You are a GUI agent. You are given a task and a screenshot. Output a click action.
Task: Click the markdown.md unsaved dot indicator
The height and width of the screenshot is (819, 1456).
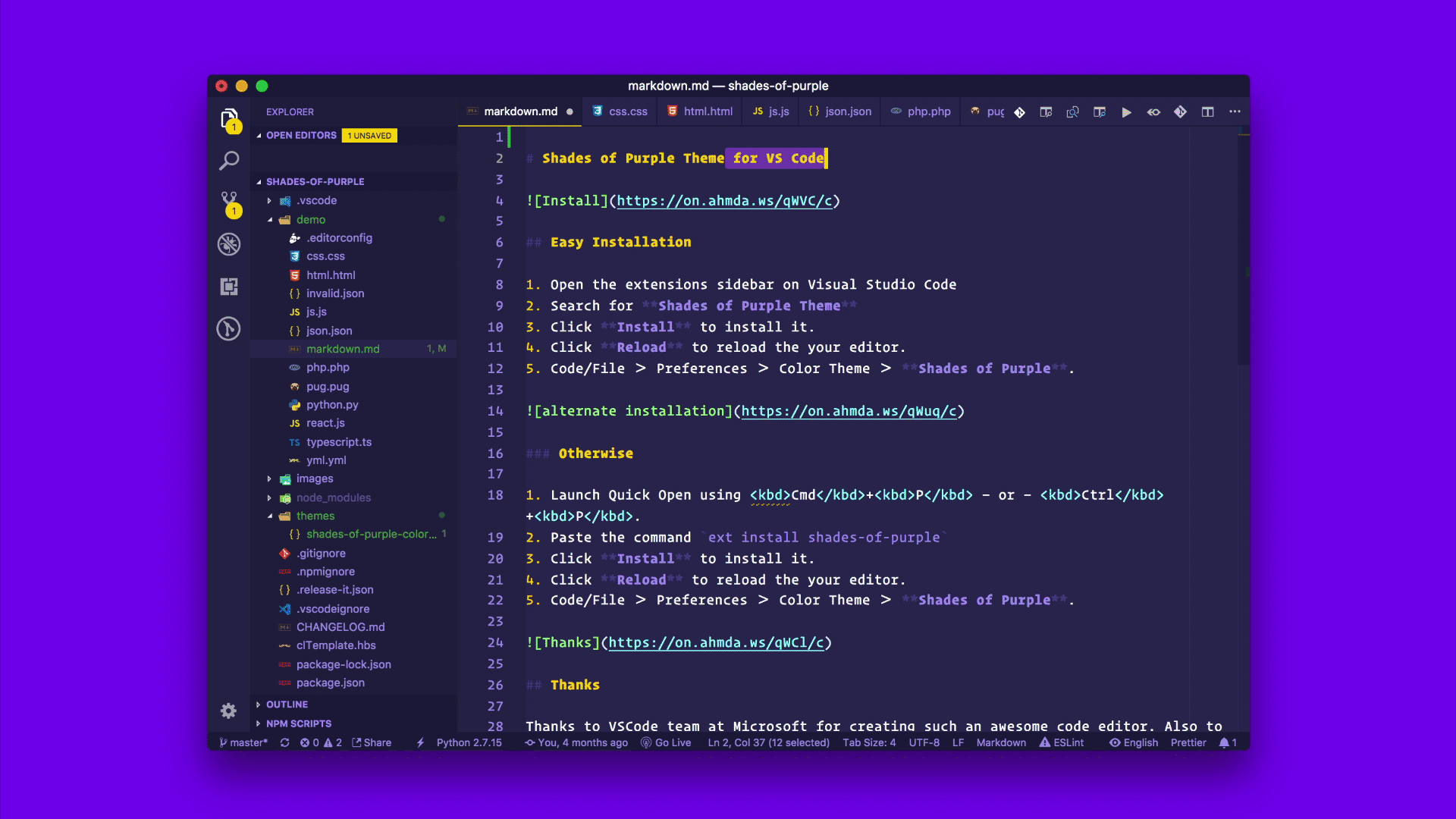pos(570,111)
